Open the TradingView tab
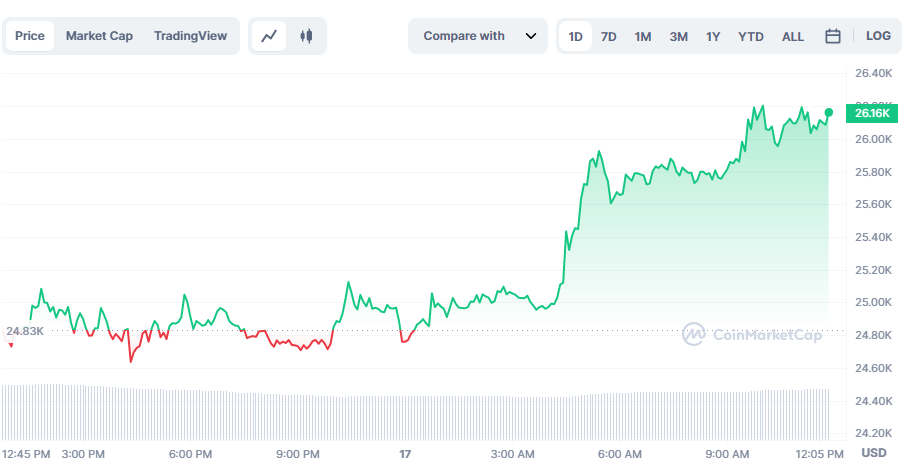The image size is (909, 464). pyautogui.click(x=190, y=36)
